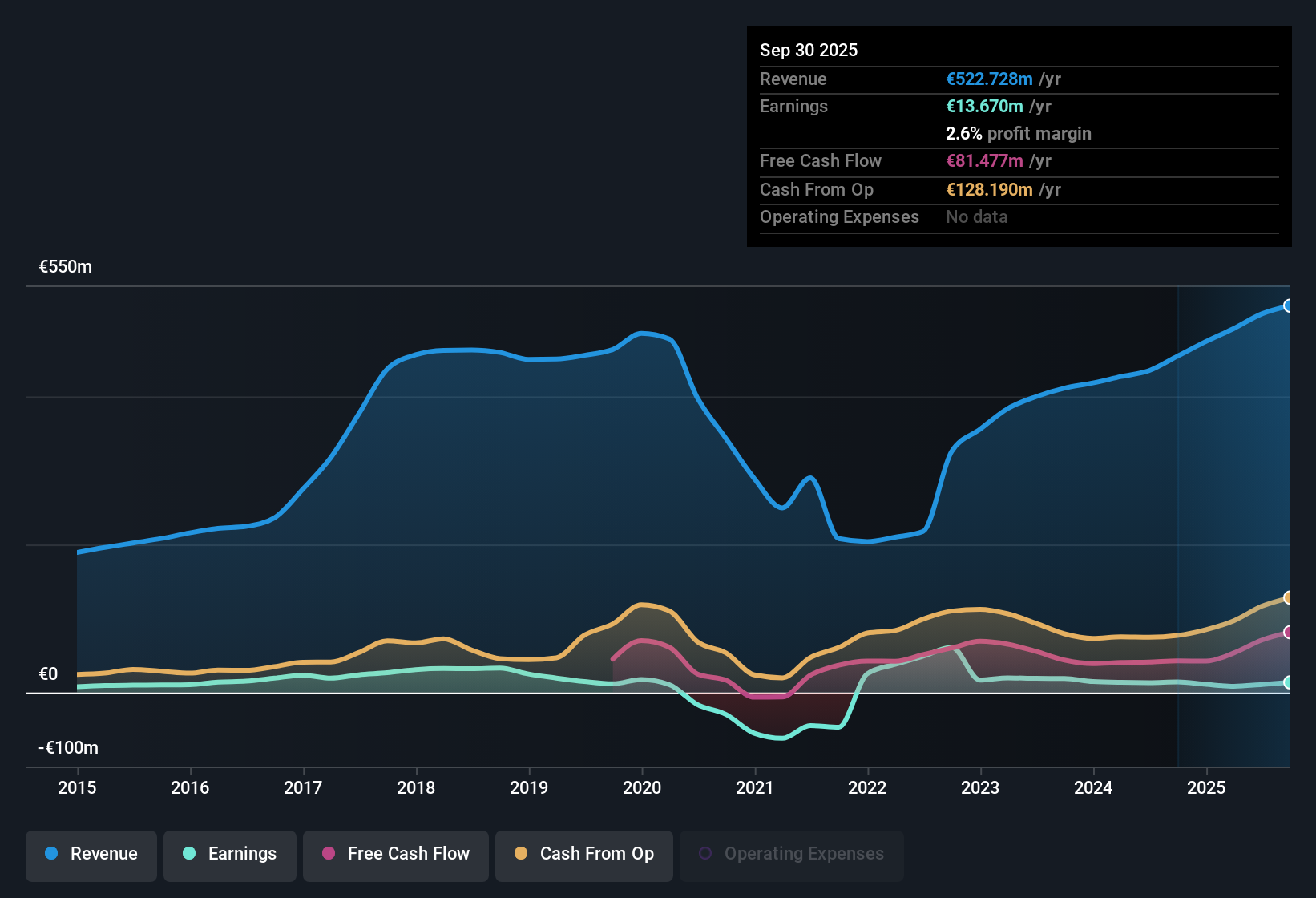Click the Free Cash Flow €81.477m value
Image resolution: width=1316 pixels, height=898 pixels.
tap(983, 161)
